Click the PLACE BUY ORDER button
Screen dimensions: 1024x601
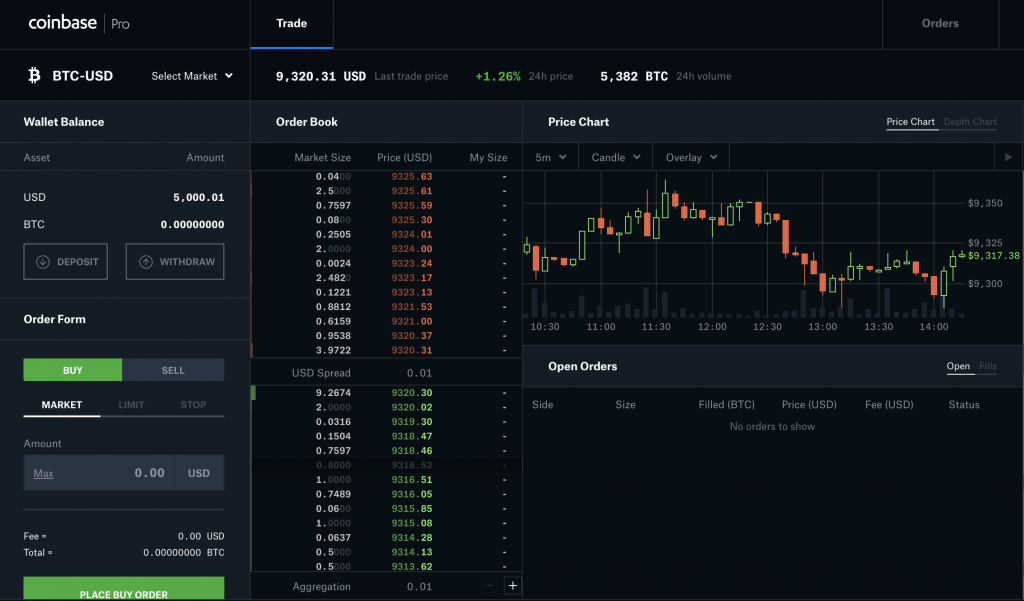pyautogui.click(x=124, y=589)
